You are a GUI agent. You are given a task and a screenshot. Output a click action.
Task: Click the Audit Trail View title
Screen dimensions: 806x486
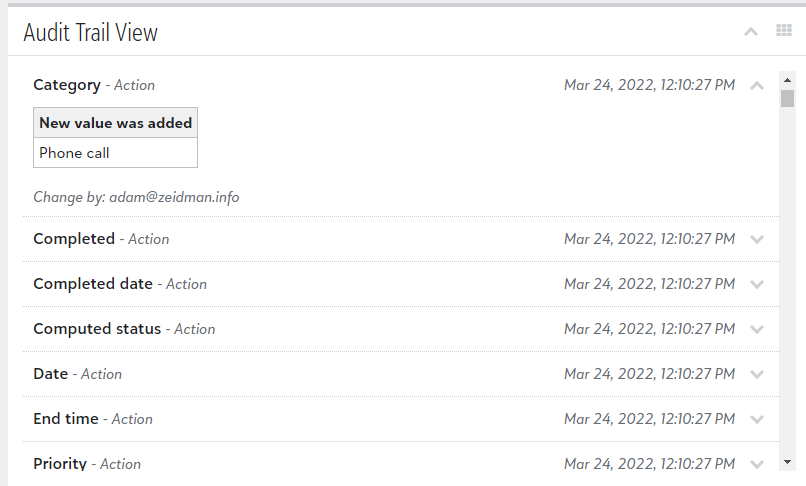coord(90,32)
